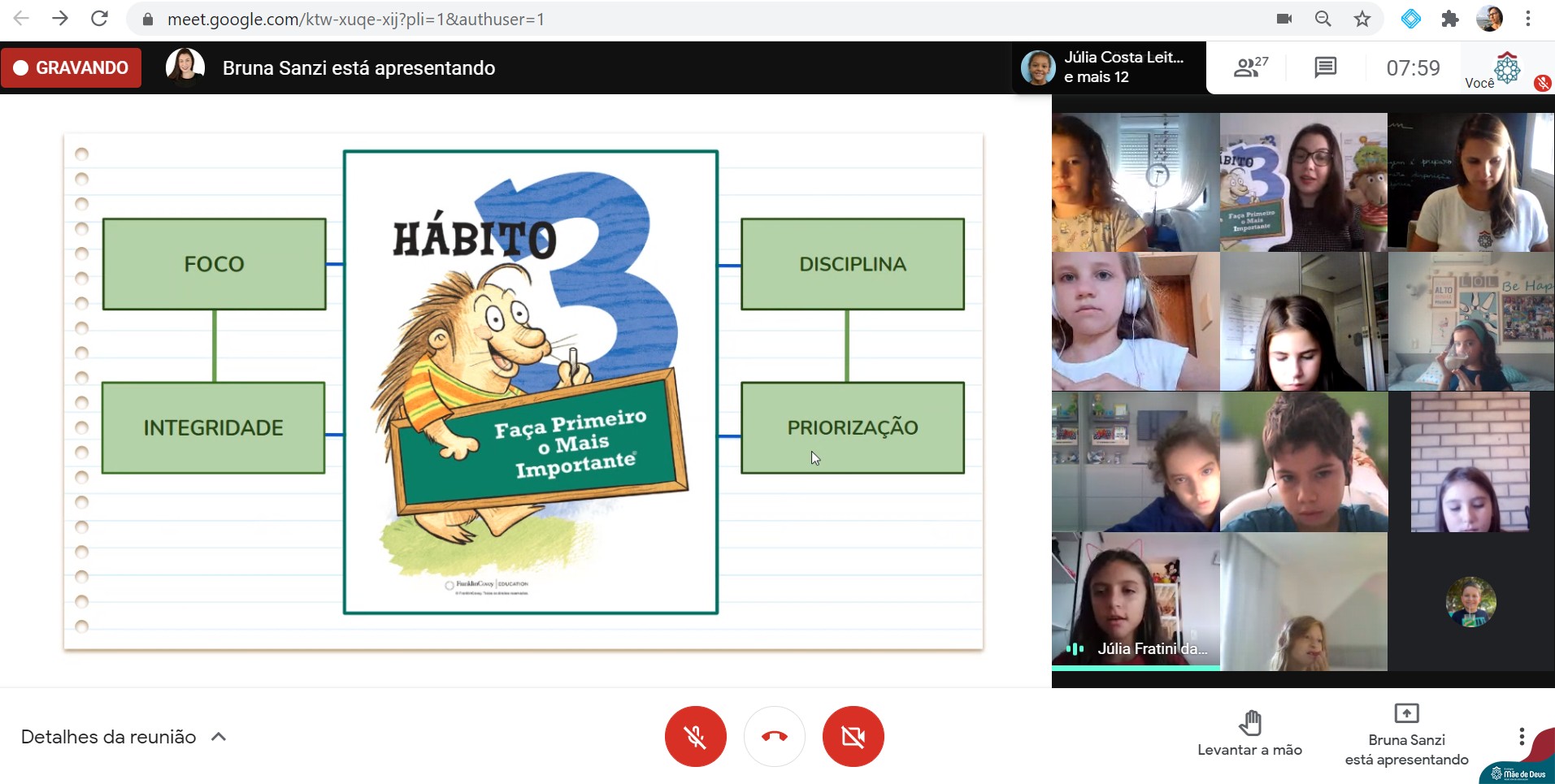Toggle the camera off button
This screenshot has height=784, width=1555.
853,736
